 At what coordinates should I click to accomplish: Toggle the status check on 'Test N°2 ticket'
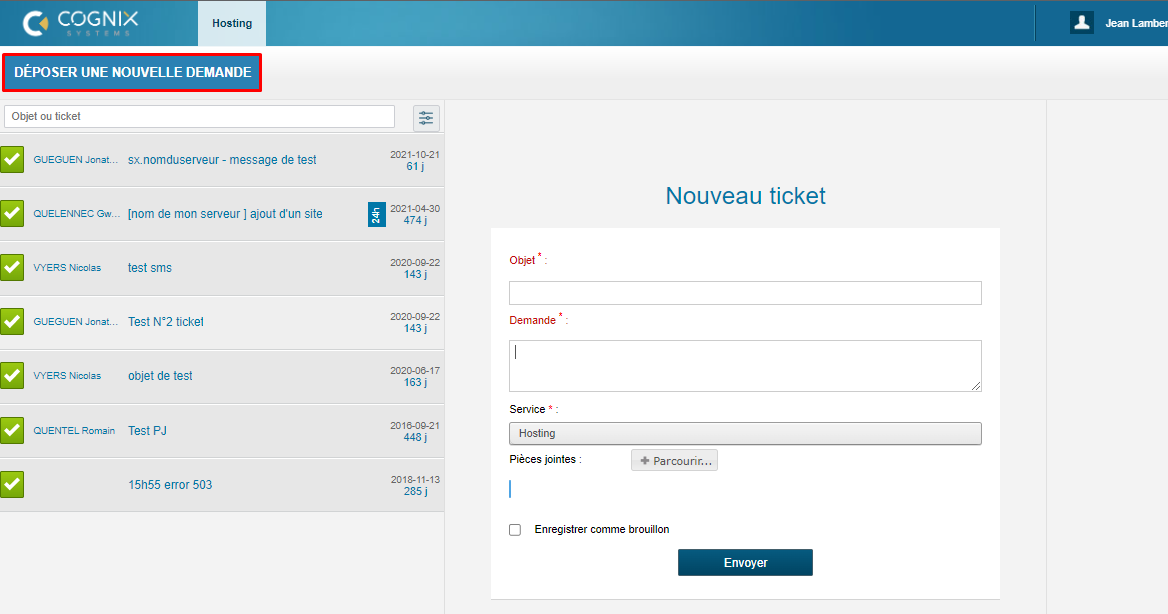coord(13,321)
